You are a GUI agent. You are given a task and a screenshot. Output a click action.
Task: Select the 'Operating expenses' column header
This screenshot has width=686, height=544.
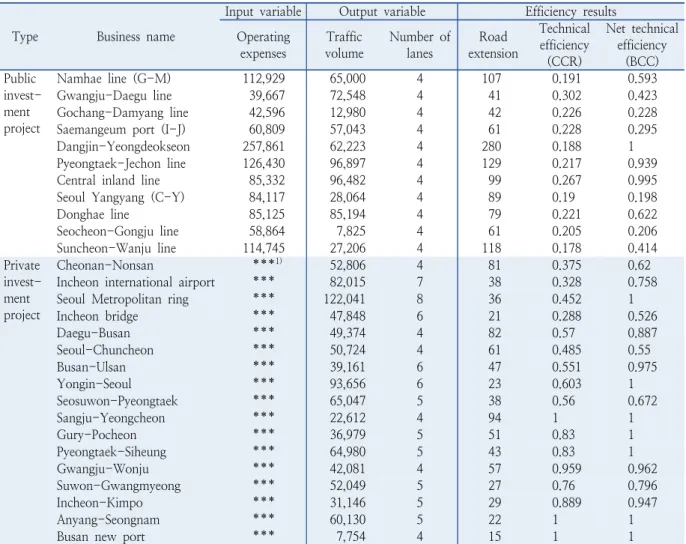click(263, 45)
